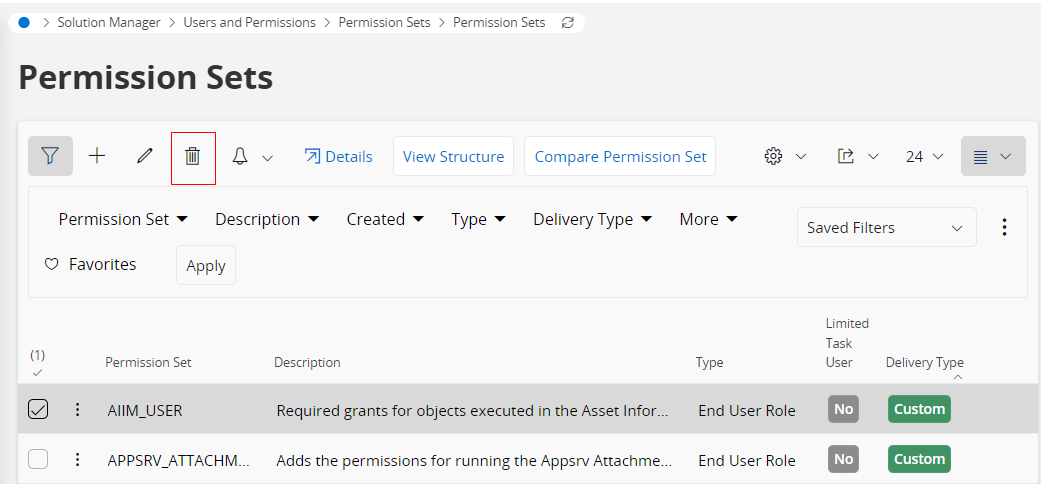Navigate to Users and Permissions breadcrumb
1041x484 pixels.
pos(249,22)
